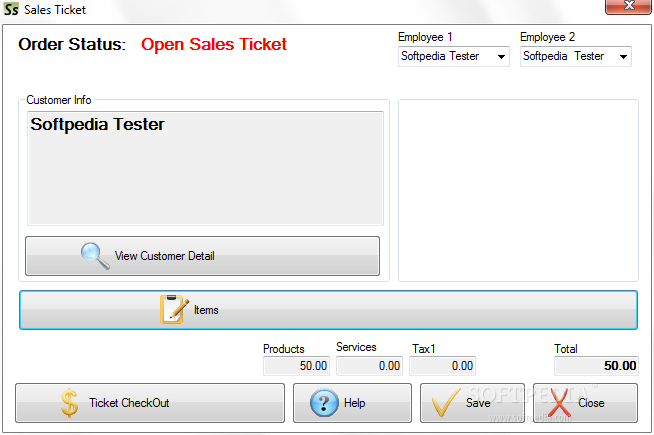Click the Sales Ticket window title text
Screen dimensions: 654x435
coord(55,10)
